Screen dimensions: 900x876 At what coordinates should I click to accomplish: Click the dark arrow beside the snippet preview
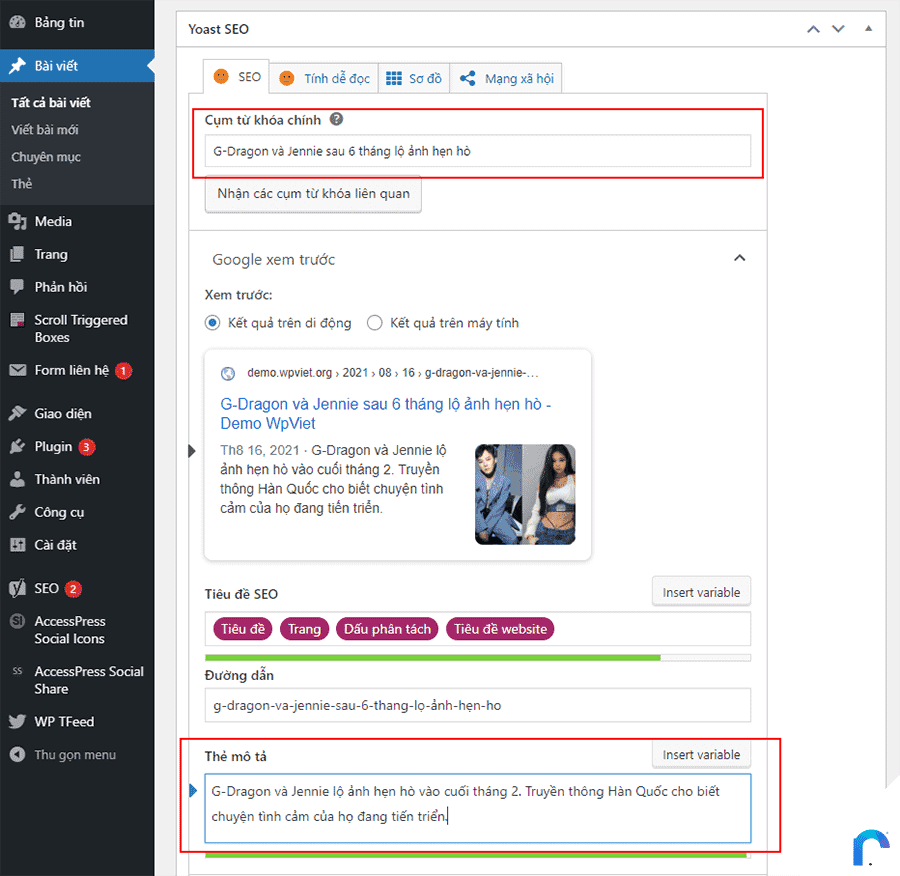point(192,451)
